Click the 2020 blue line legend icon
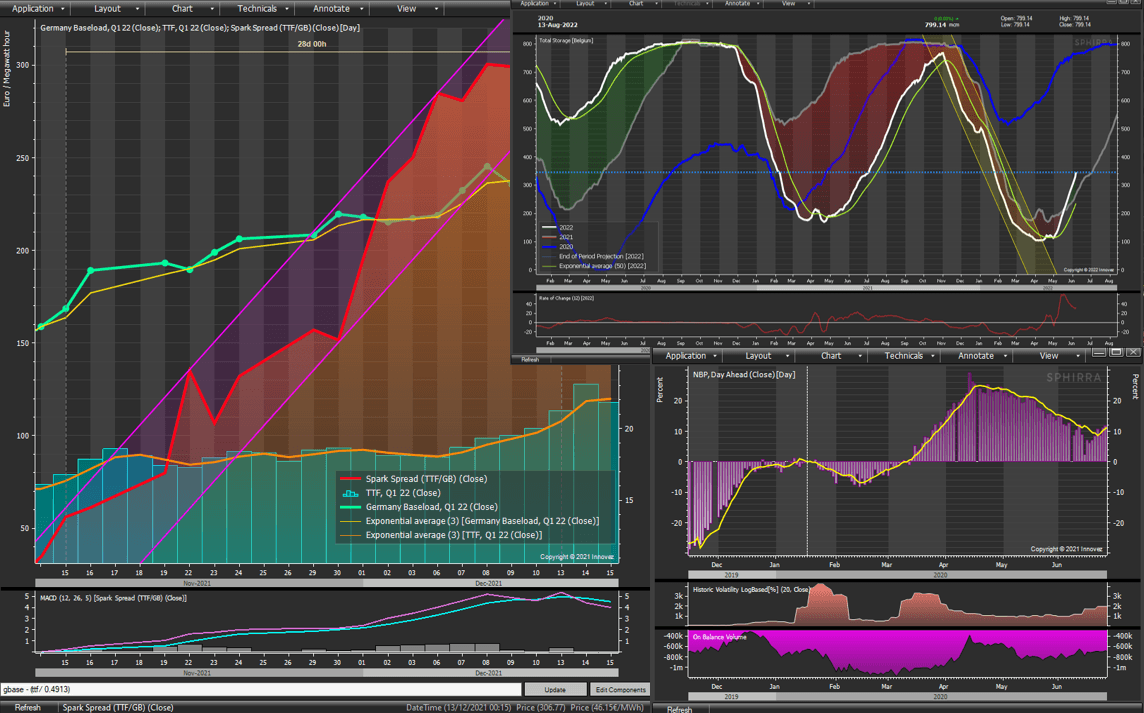The width and height of the screenshot is (1144, 713). click(549, 247)
